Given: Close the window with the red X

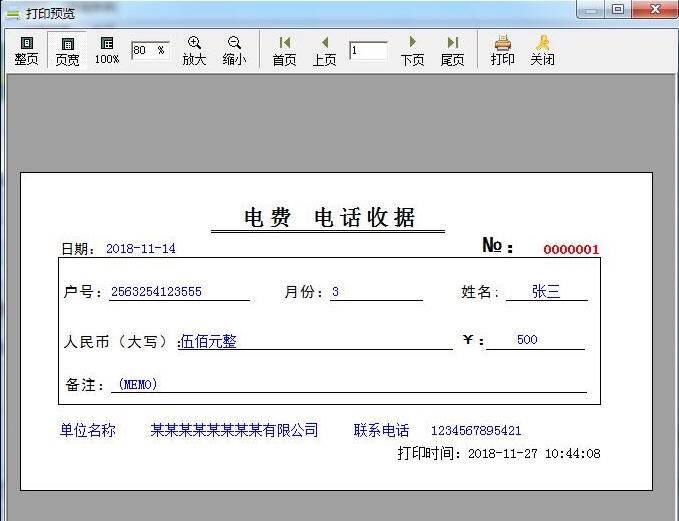Looking at the screenshot, I should click(655, 9).
